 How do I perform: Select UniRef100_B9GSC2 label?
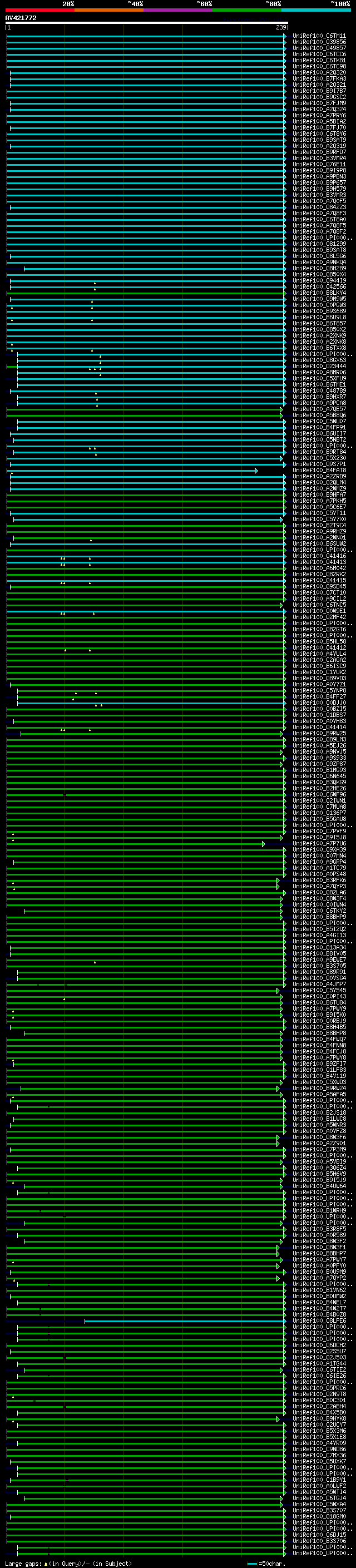click(x=319, y=97)
